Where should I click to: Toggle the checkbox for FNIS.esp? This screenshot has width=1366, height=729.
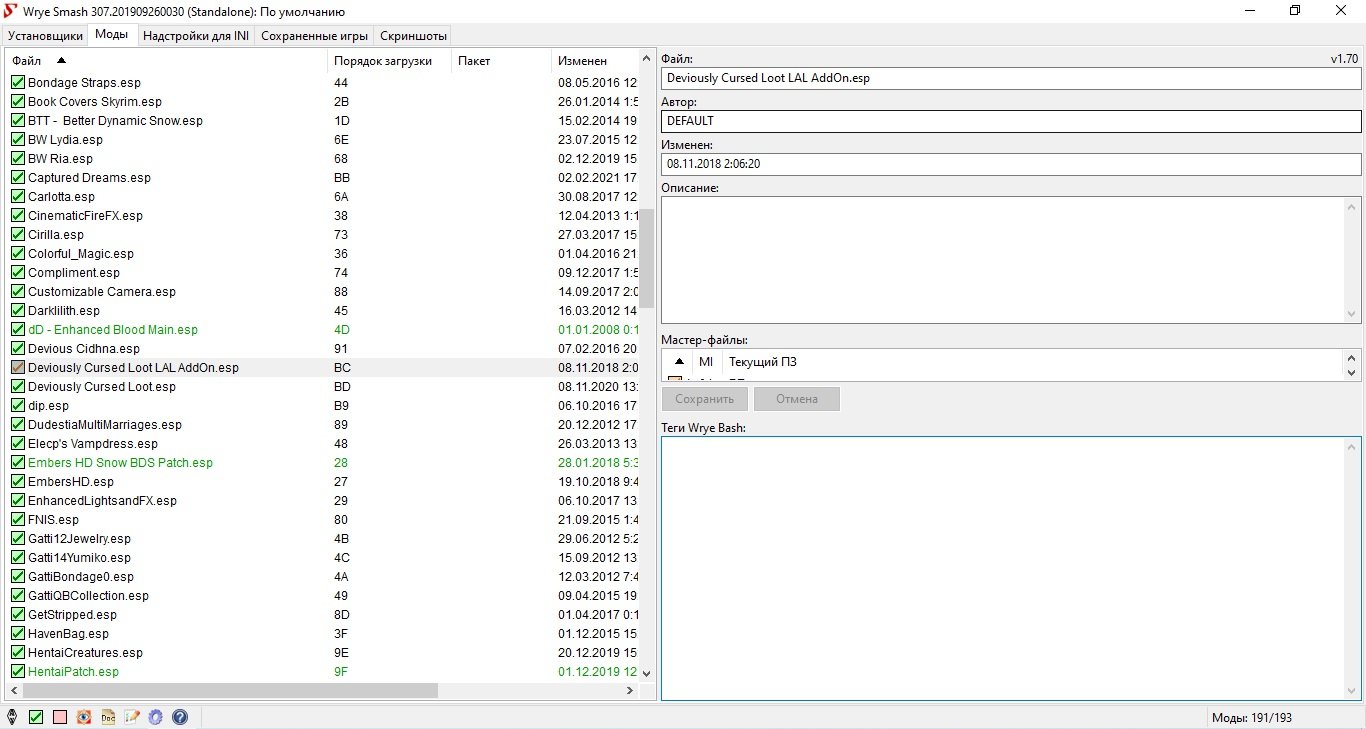coord(18,520)
